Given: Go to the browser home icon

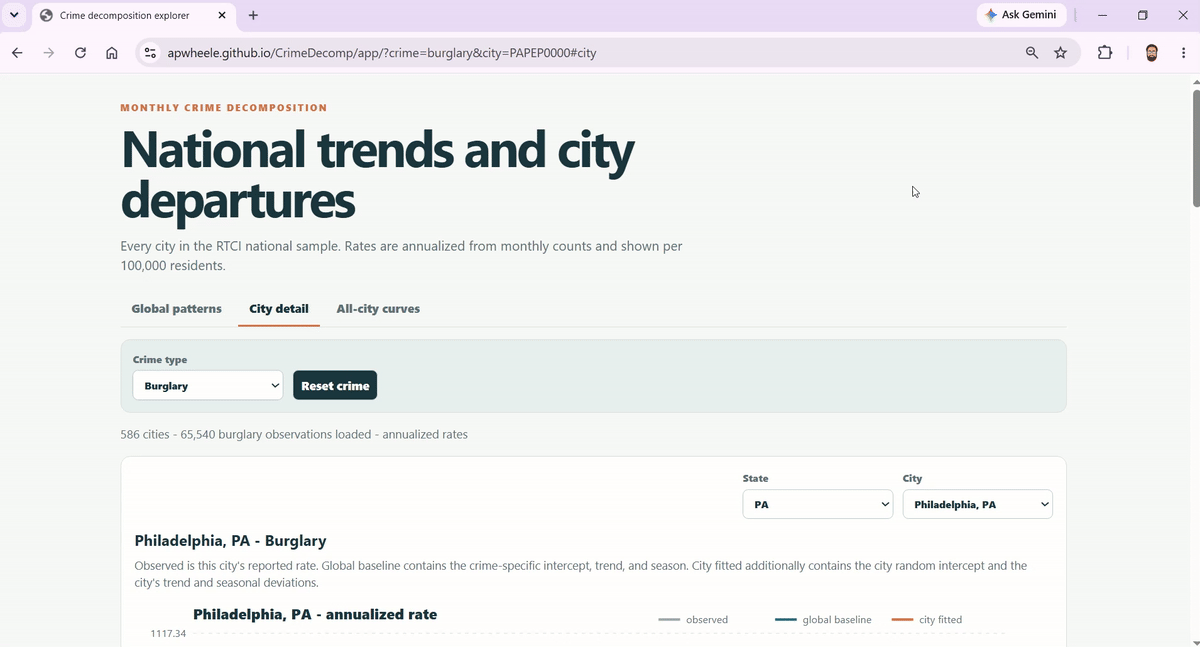Looking at the screenshot, I should pyautogui.click(x=112, y=53).
